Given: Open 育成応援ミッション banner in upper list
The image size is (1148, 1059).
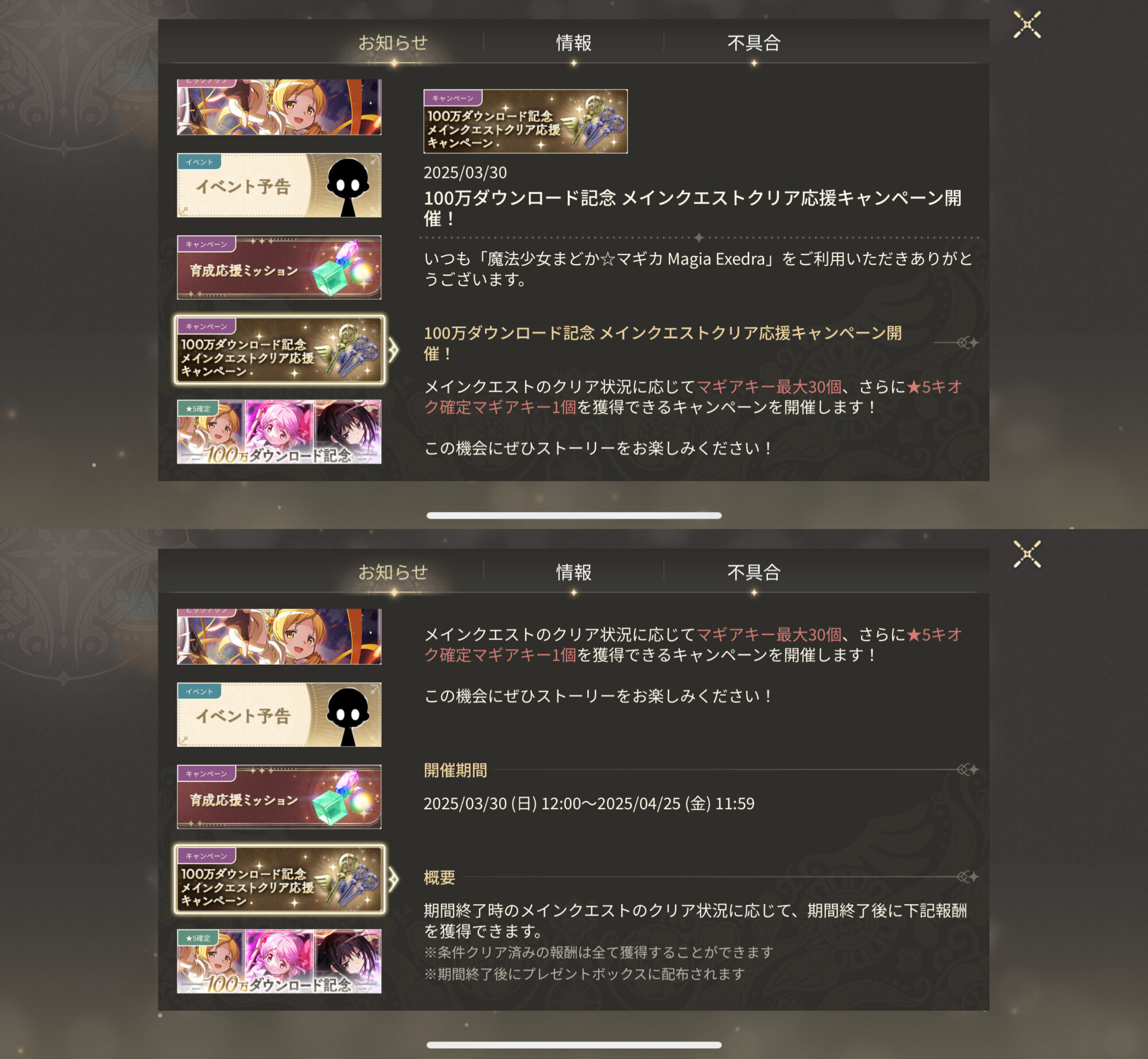Looking at the screenshot, I should (x=279, y=267).
